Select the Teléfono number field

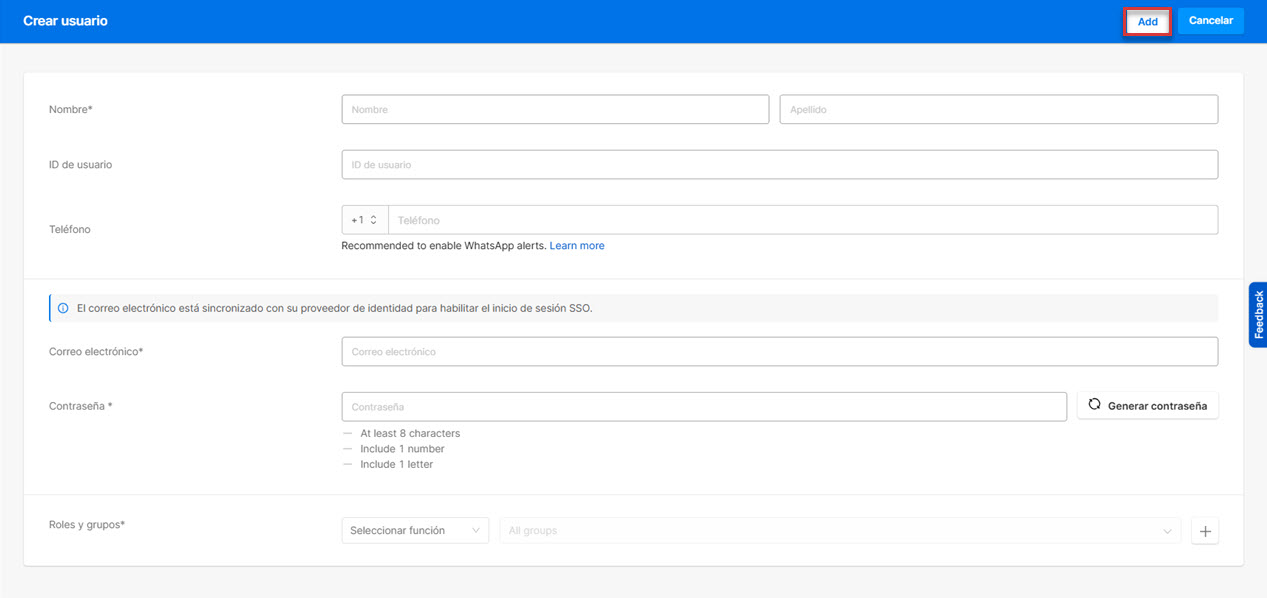(803, 220)
